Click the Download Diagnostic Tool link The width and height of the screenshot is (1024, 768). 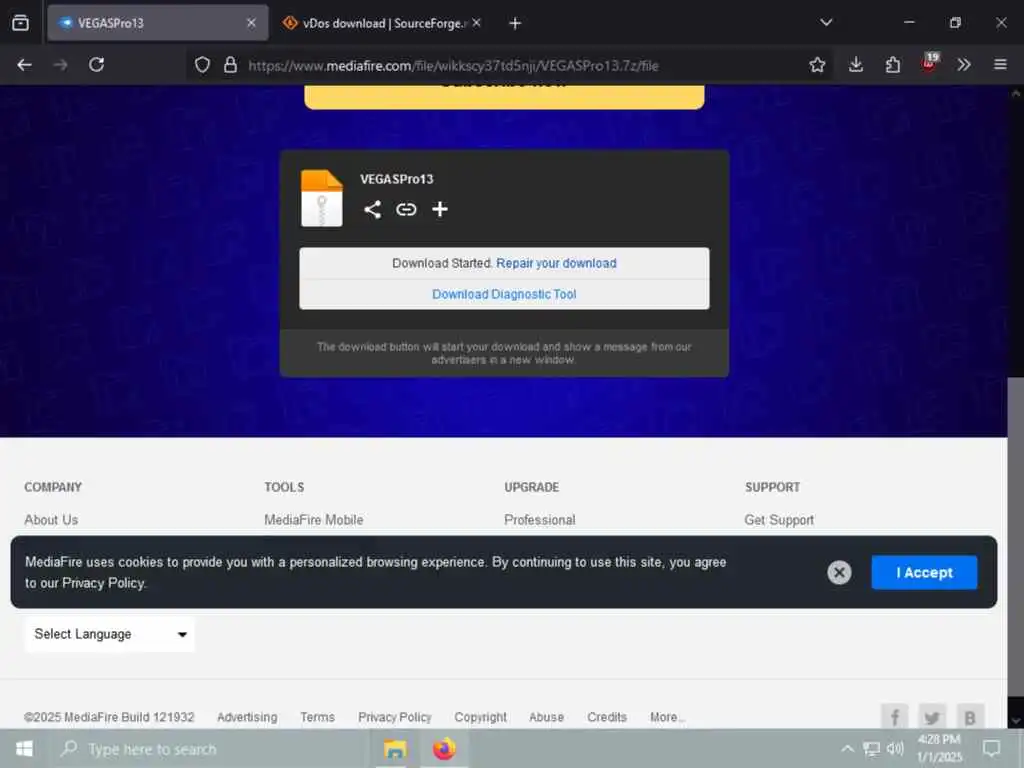[504, 295]
